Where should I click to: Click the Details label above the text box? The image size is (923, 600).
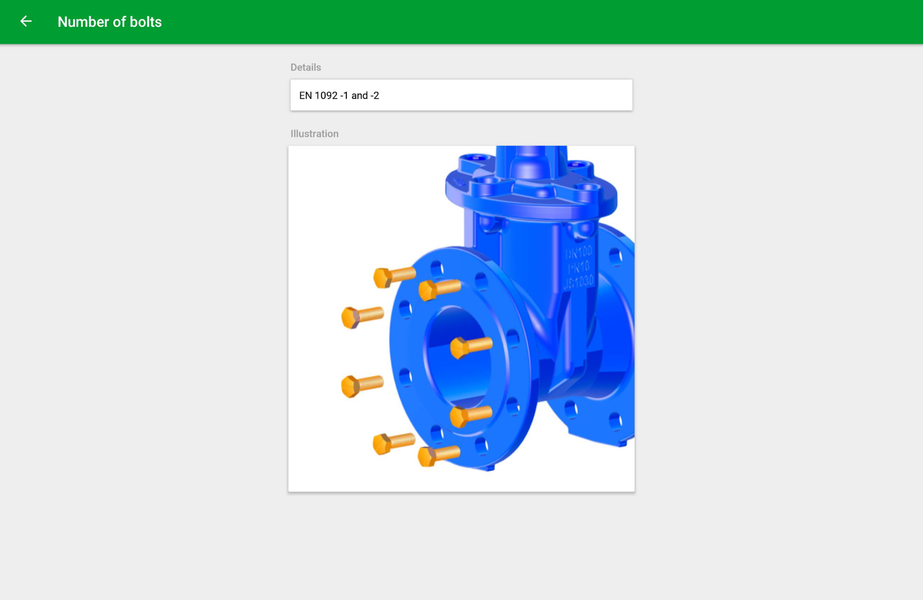(x=305, y=67)
